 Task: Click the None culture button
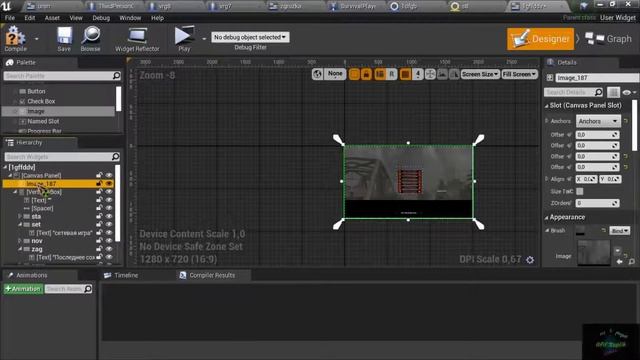335,74
